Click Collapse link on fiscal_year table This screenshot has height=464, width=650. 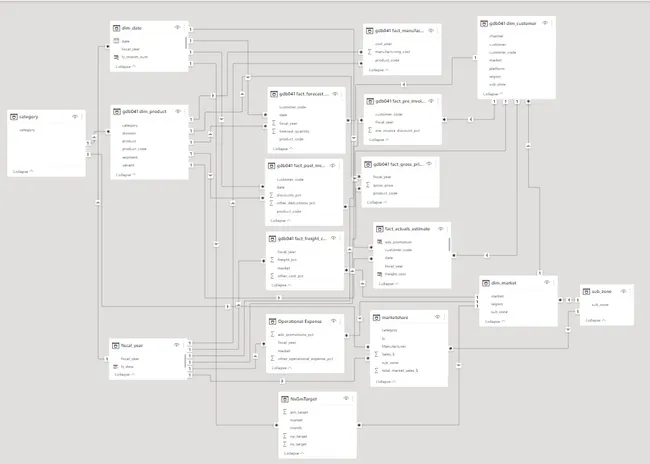tap(125, 374)
